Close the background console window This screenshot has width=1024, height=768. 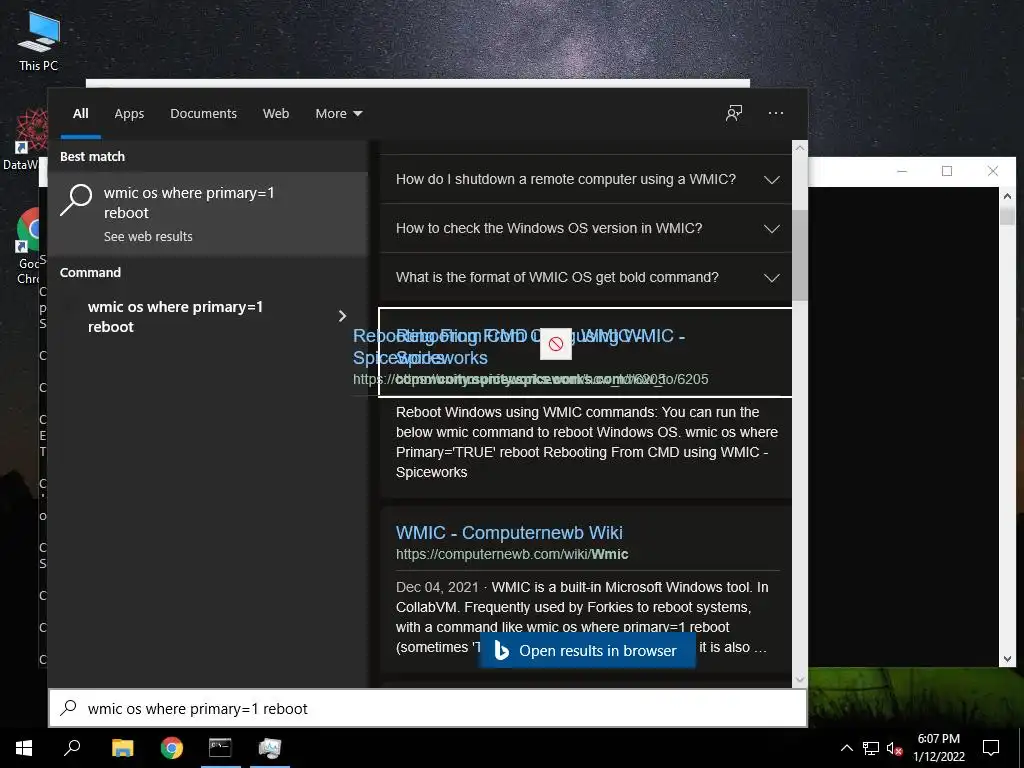point(993,171)
